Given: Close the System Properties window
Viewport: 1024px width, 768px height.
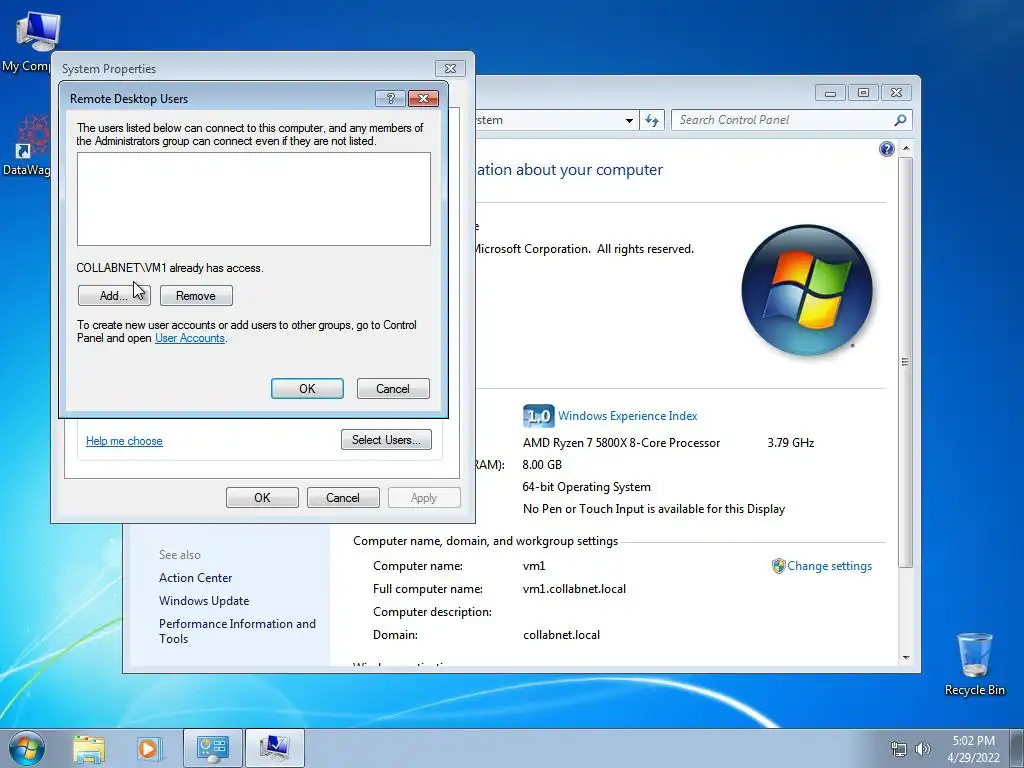Looking at the screenshot, I should [x=450, y=69].
